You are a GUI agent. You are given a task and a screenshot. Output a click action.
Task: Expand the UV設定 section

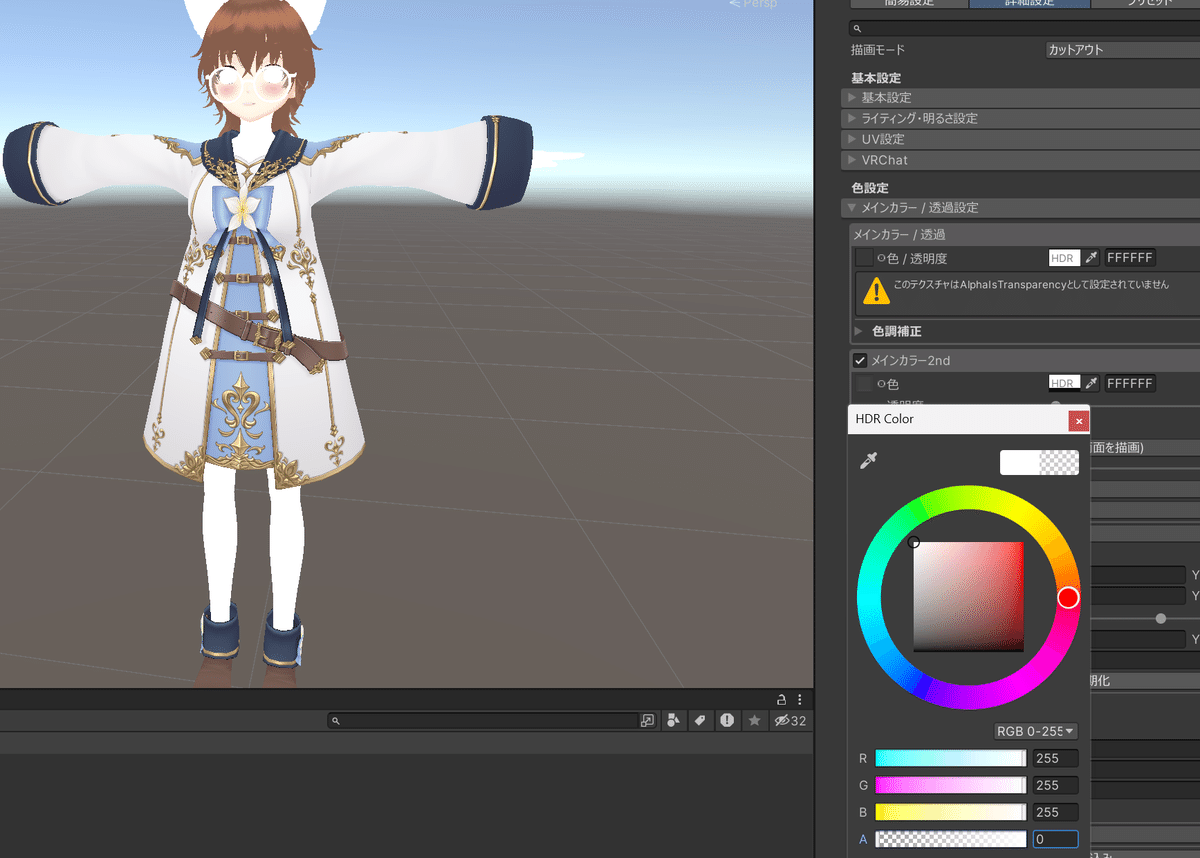tap(1020, 139)
